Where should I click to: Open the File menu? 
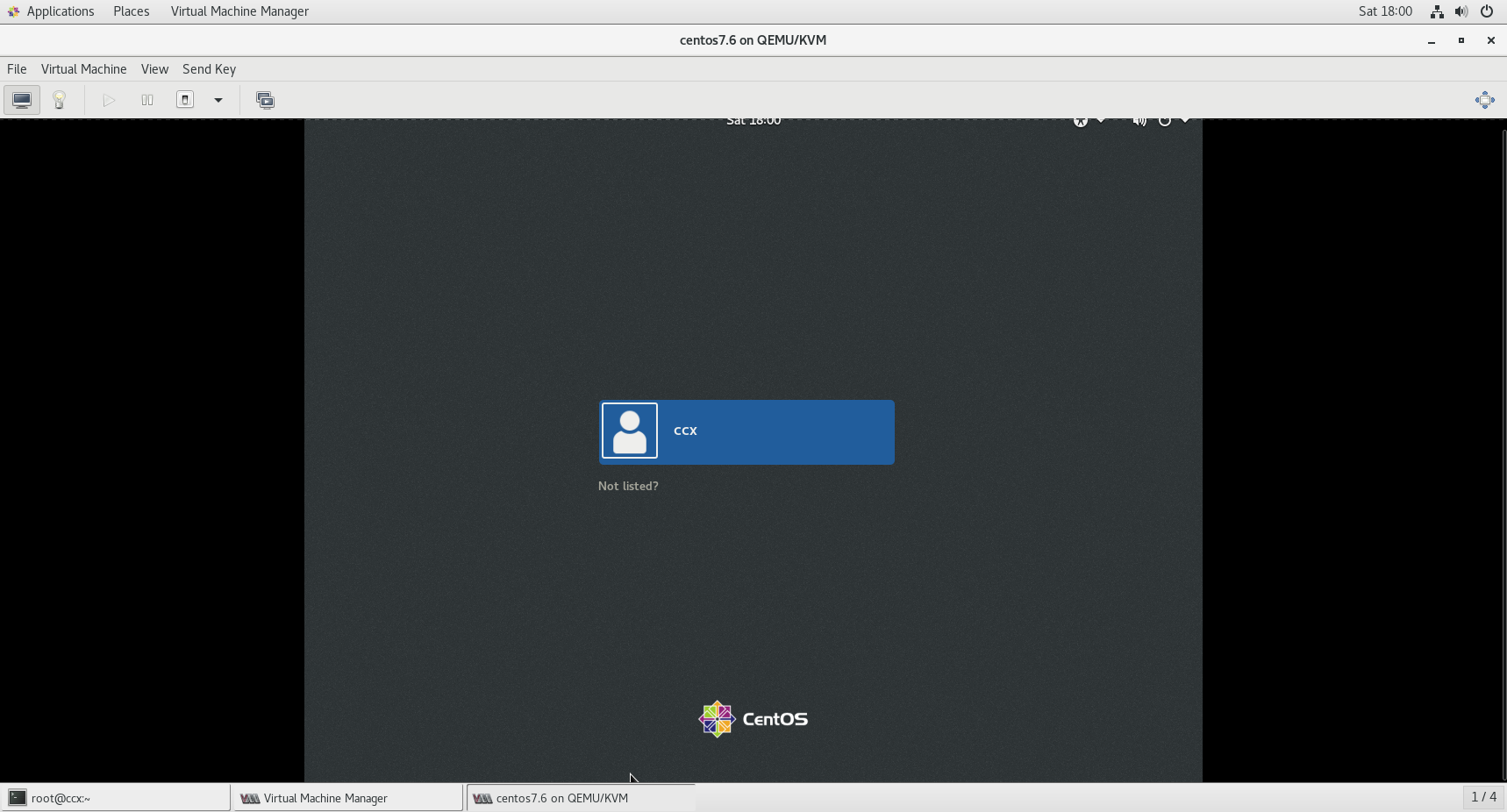tap(17, 69)
